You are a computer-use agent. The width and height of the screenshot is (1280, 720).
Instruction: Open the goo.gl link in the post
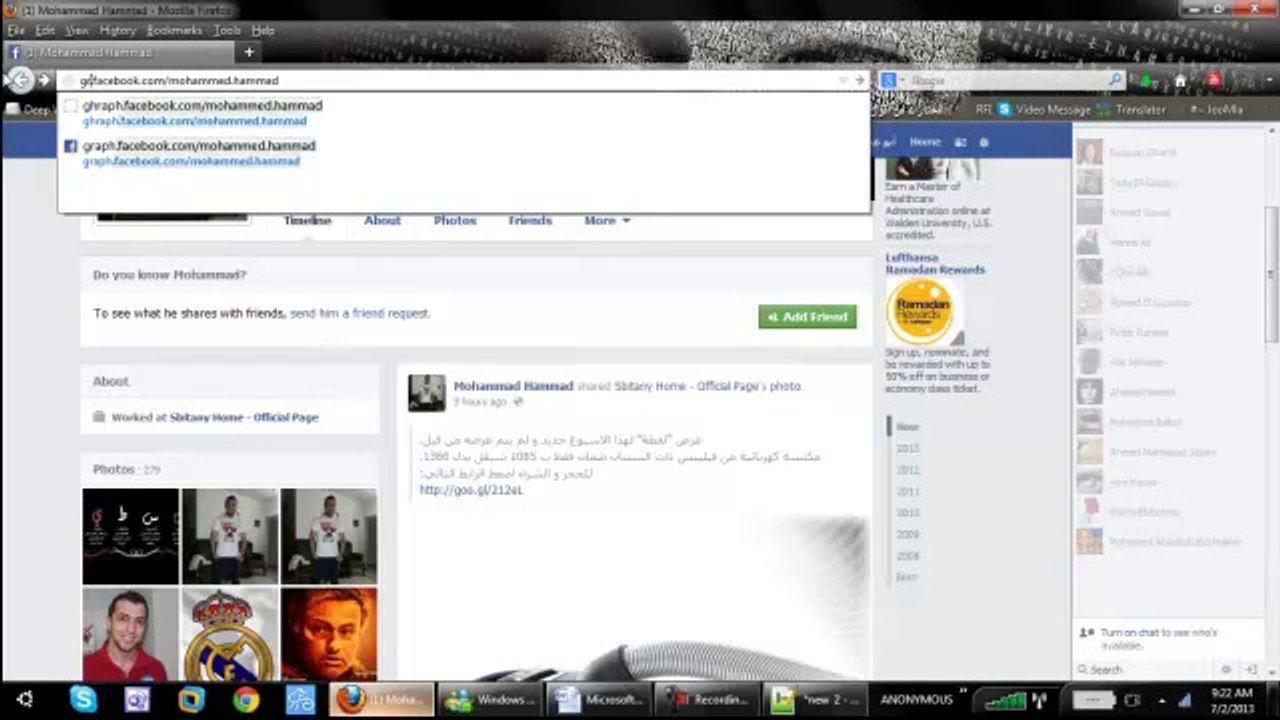click(x=471, y=490)
